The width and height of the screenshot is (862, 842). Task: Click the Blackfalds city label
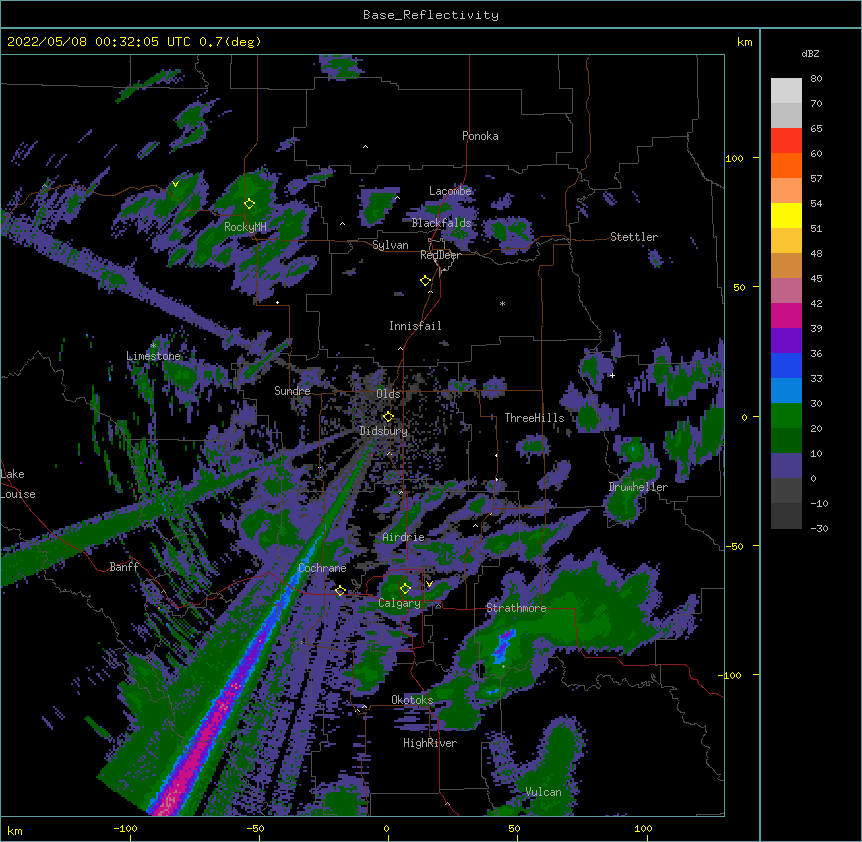tap(441, 223)
